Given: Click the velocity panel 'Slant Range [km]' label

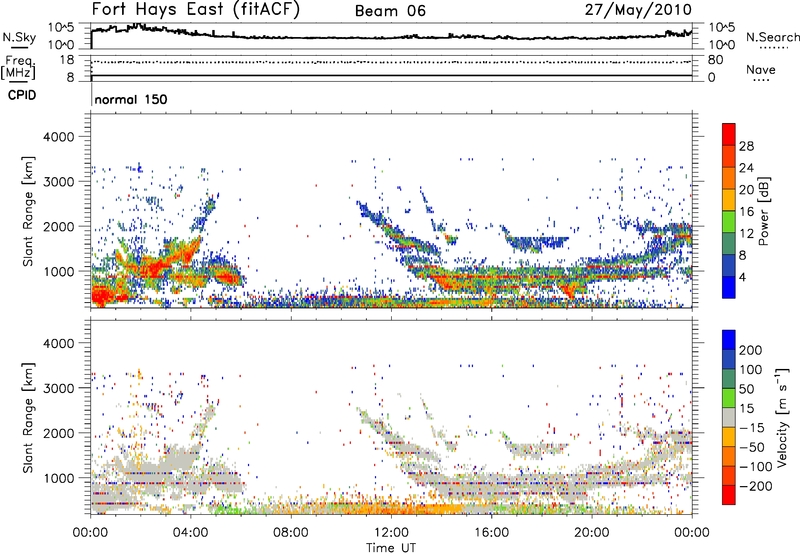Looking at the screenshot, I should tap(28, 417).
